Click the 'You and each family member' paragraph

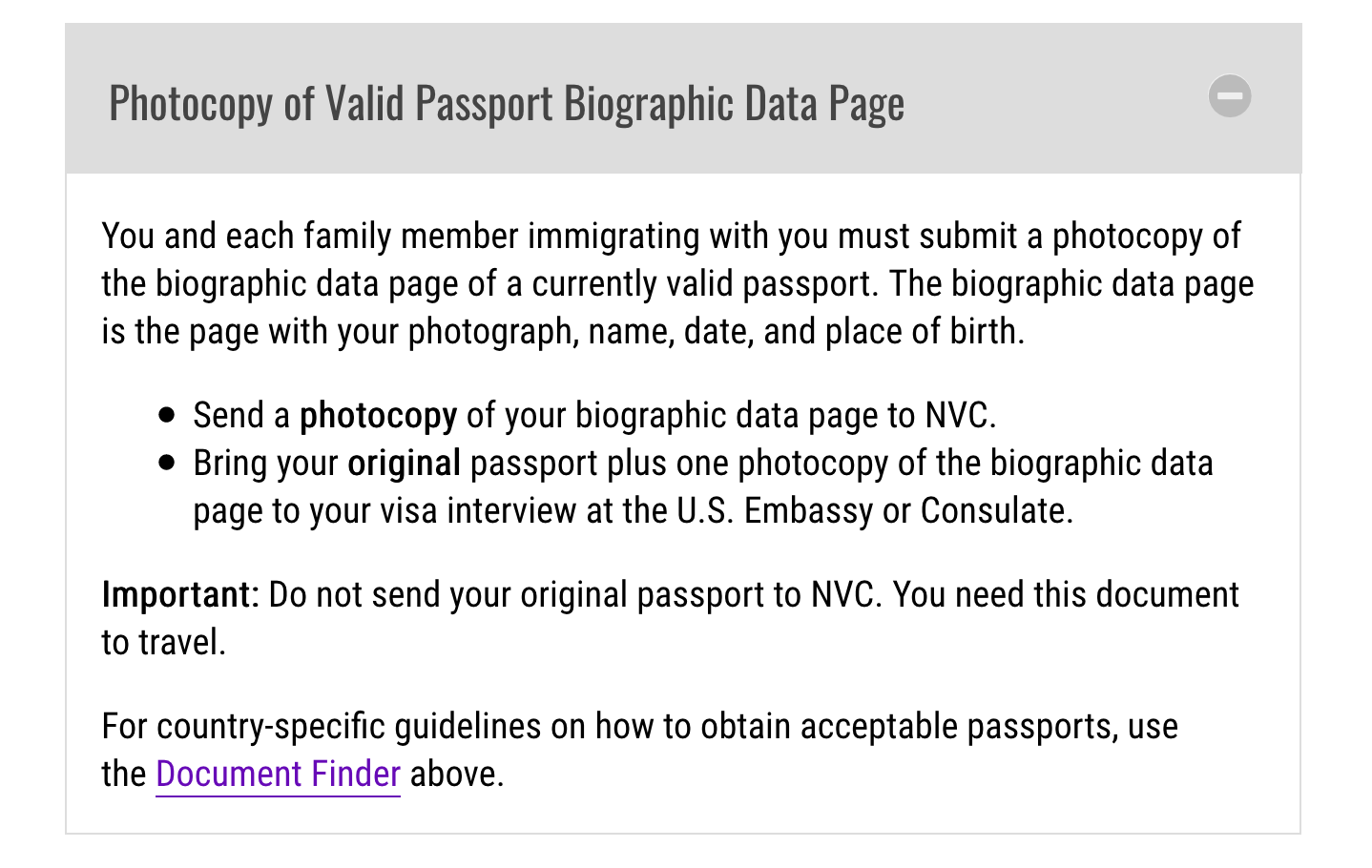[x=677, y=284]
